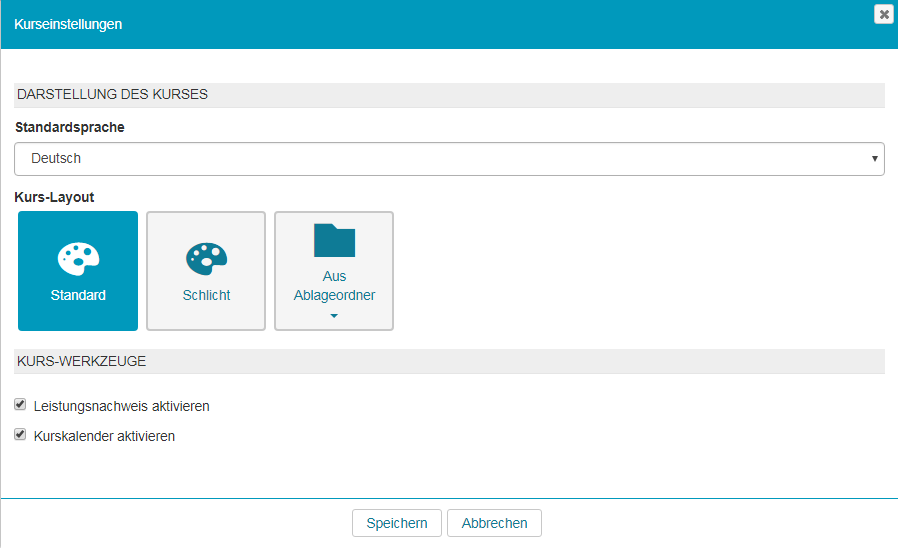This screenshot has width=898, height=548.
Task: Pick the 'Aus Ablageordner' layout text
Action: coord(334,286)
